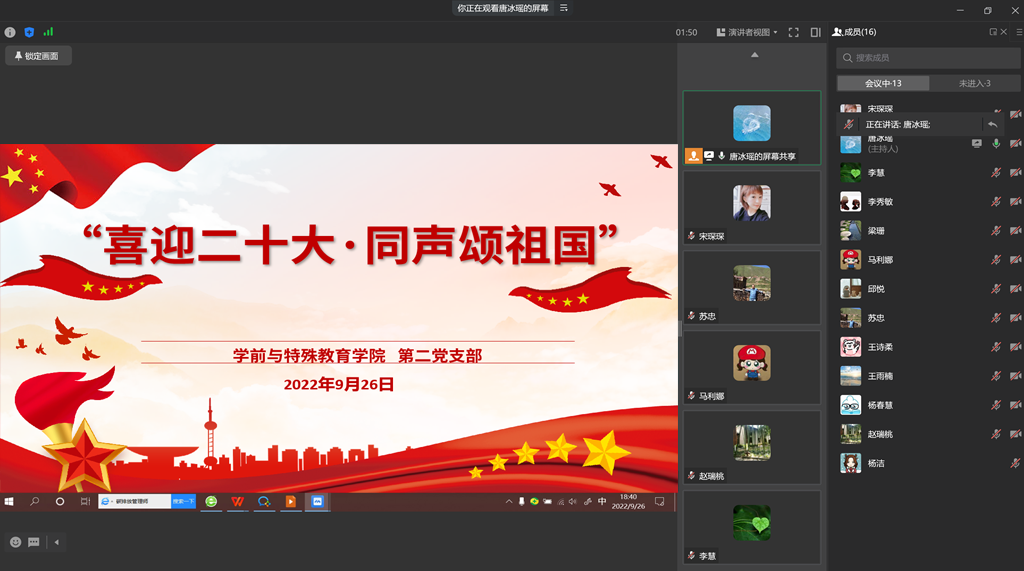This screenshot has width=1024, height=571.
Task: Select 马利娜's video thumbnail
Action: click(x=752, y=367)
